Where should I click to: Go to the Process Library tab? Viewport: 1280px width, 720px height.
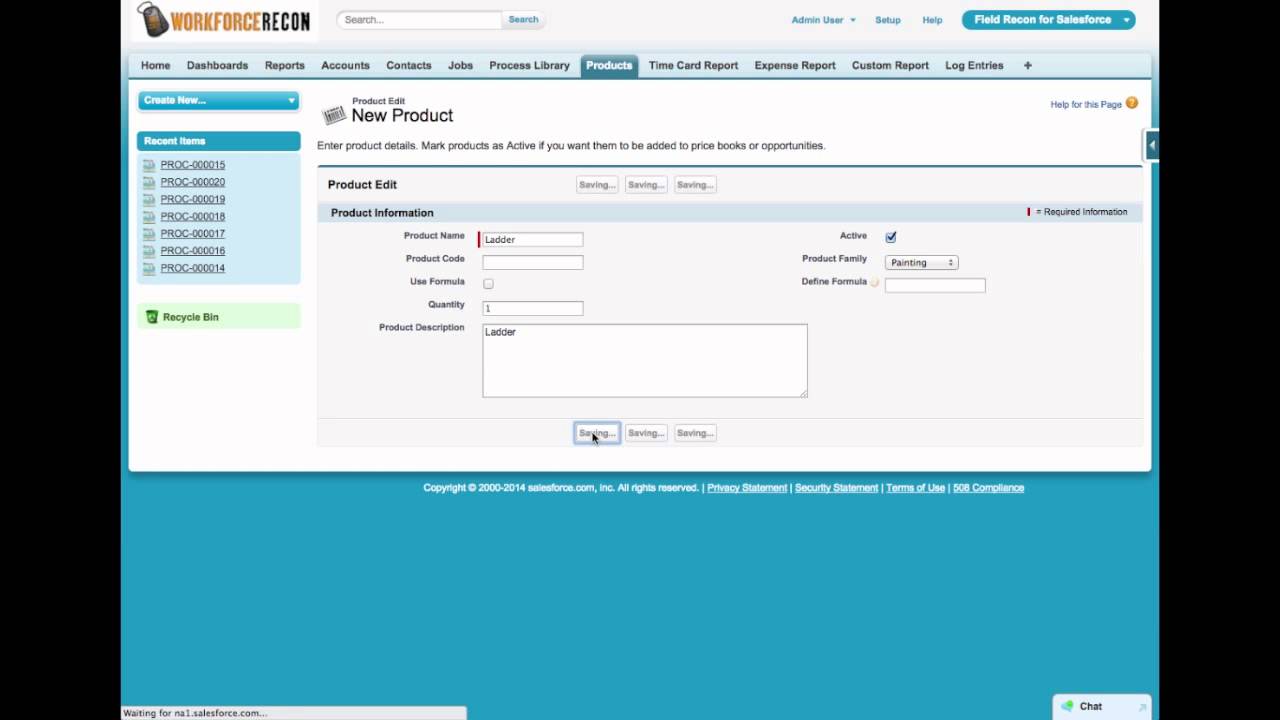point(529,65)
